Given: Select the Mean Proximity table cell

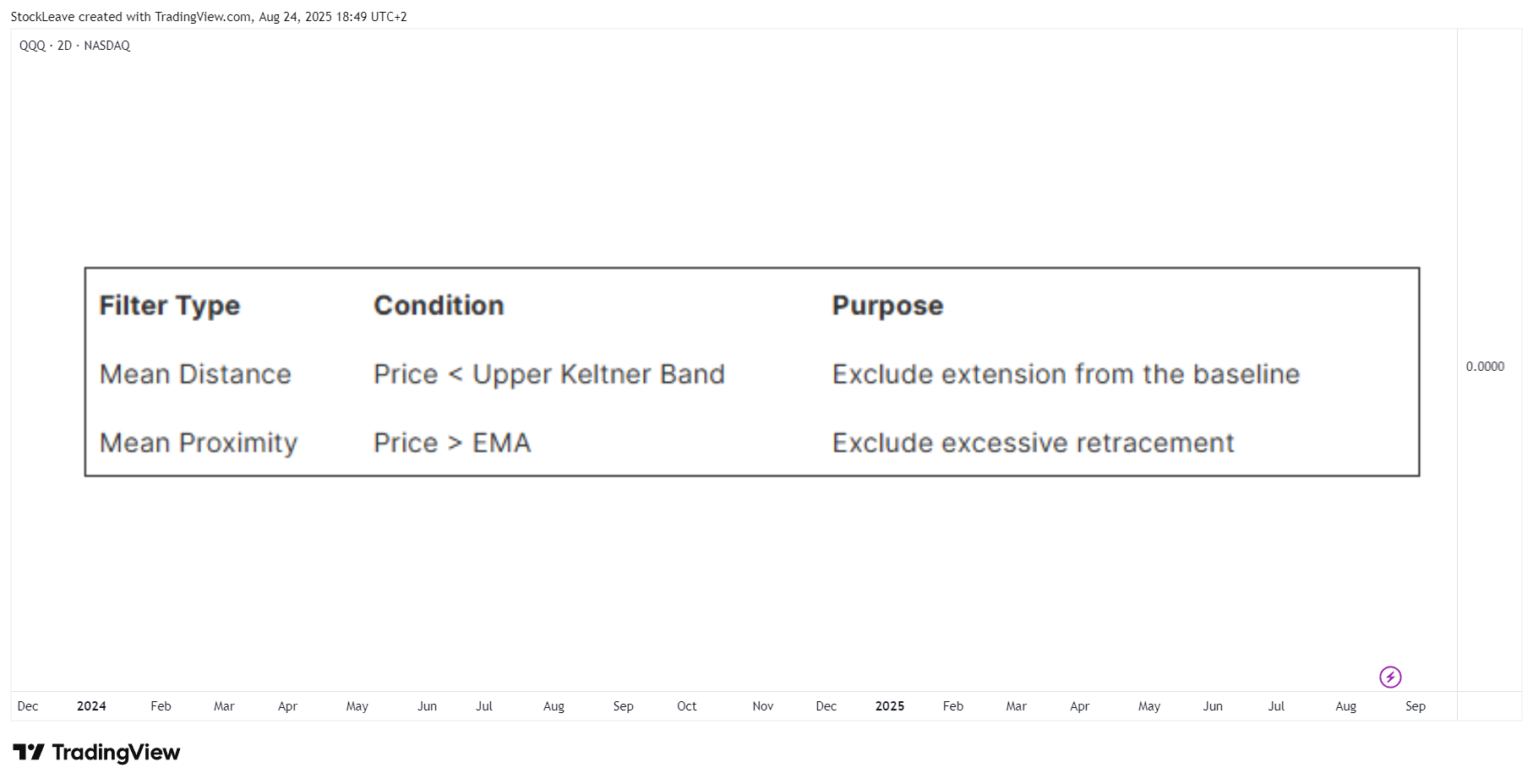Looking at the screenshot, I should pos(199,443).
